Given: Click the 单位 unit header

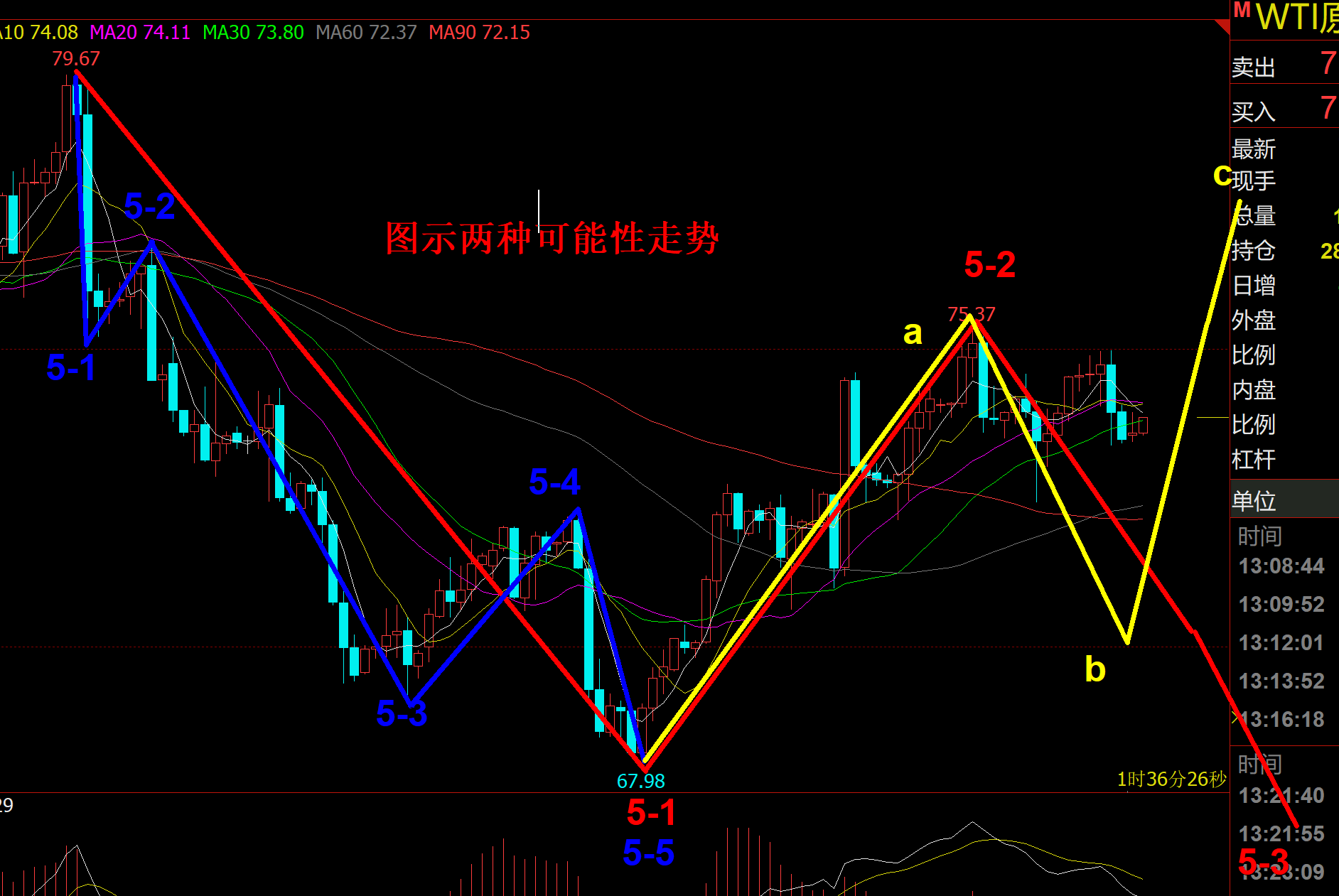Looking at the screenshot, I should tap(1285, 500).
